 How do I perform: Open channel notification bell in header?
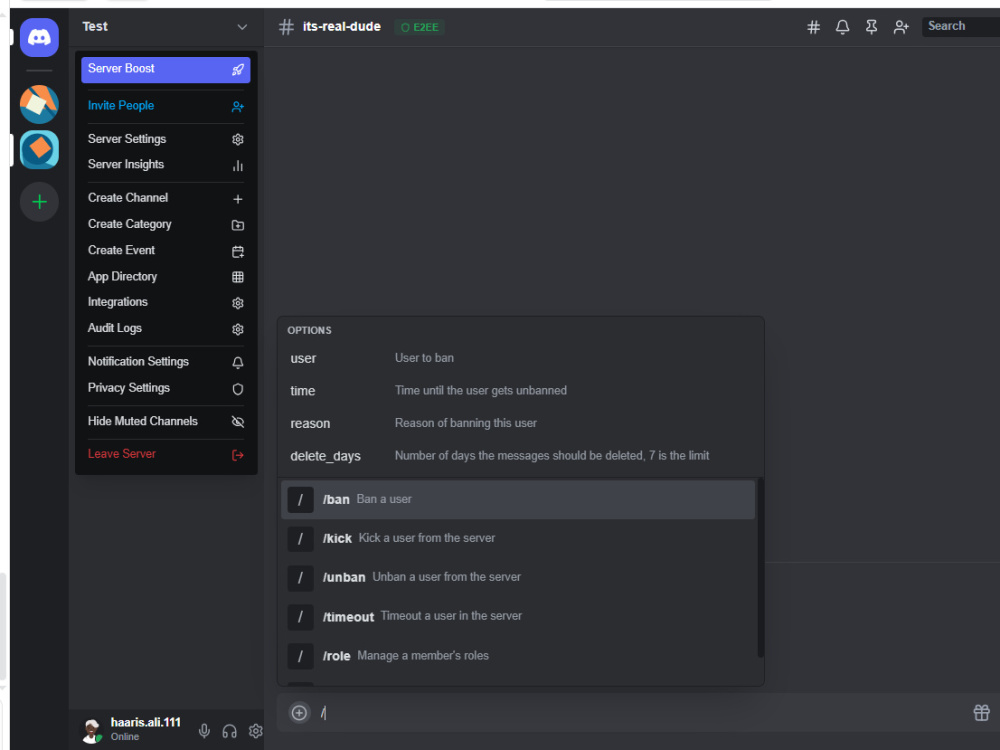(x=842, y=27)
